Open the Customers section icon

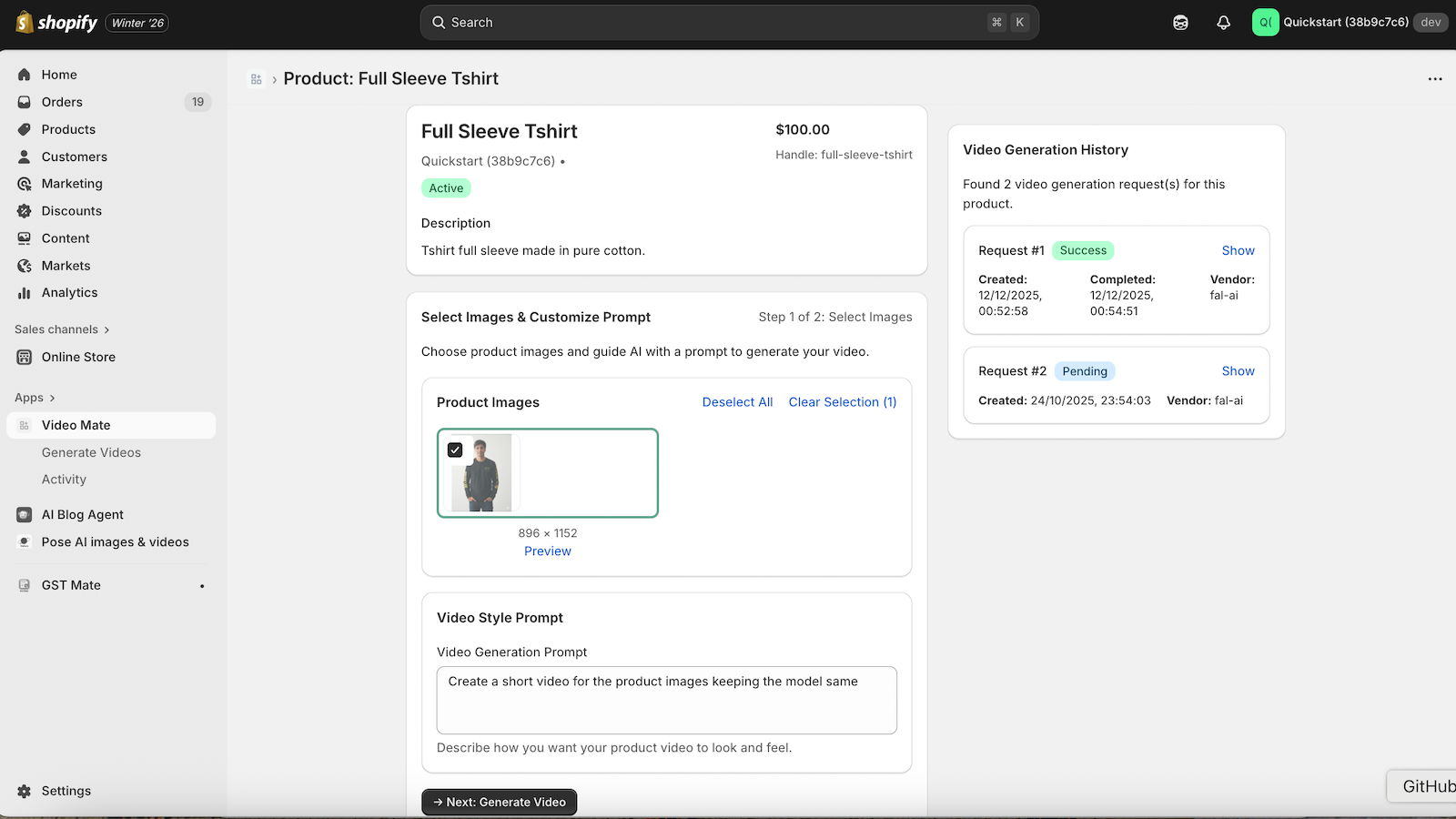(24, 157)
